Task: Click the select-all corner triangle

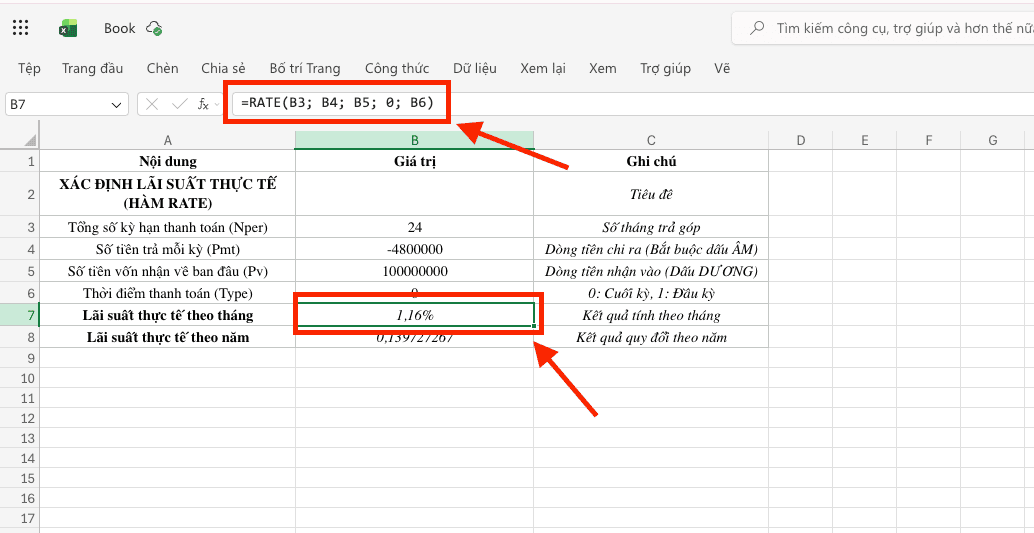Action: (30, 140)
